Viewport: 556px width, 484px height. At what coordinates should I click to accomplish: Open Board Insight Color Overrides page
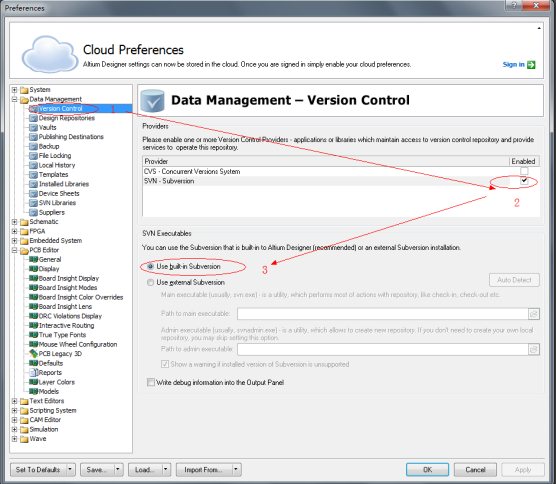coord(80,297)
